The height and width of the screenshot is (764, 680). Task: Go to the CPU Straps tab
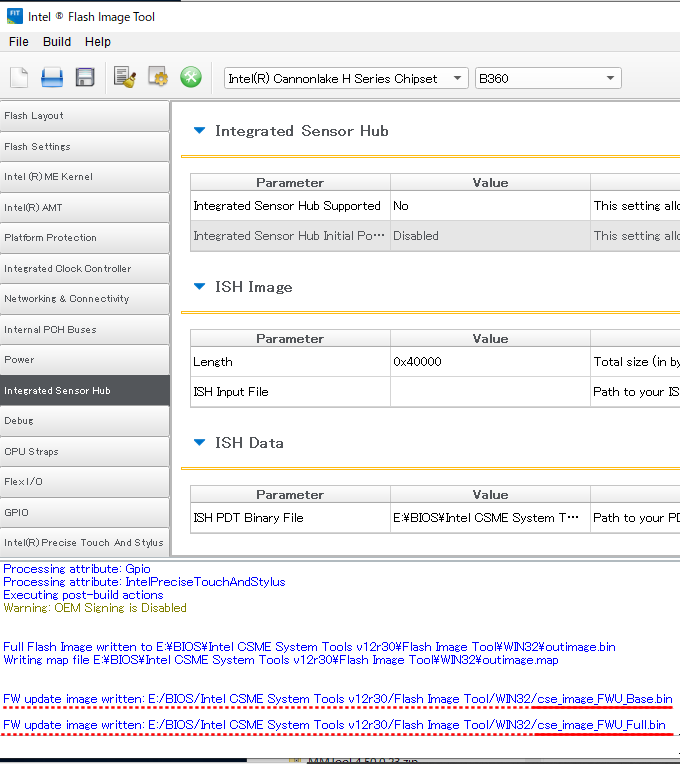point(85,451)
